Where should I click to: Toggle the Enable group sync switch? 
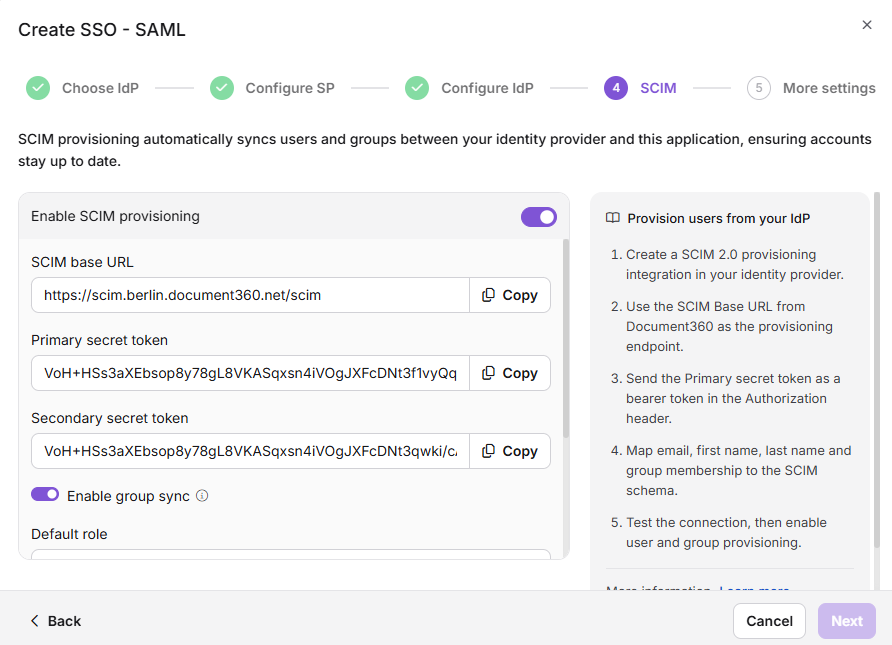point(45,494)
